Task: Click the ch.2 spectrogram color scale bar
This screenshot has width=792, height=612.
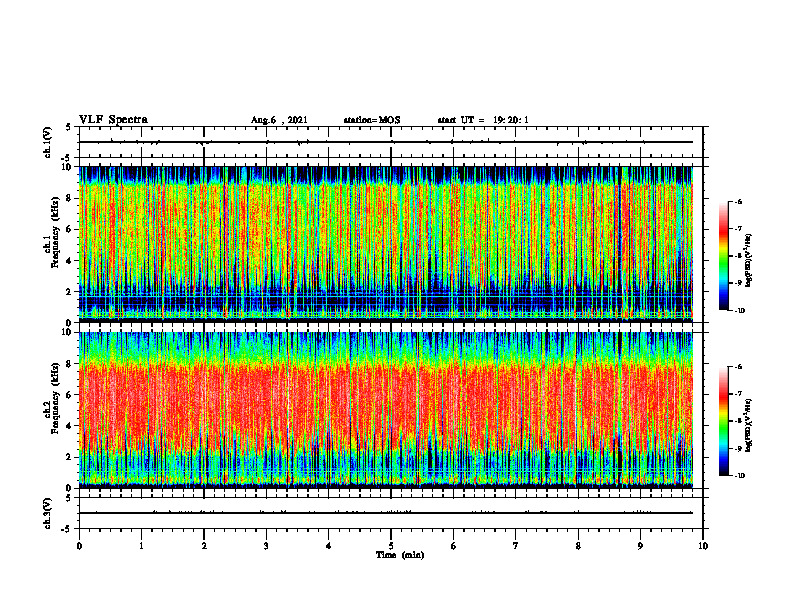Action: click(723, 421)
